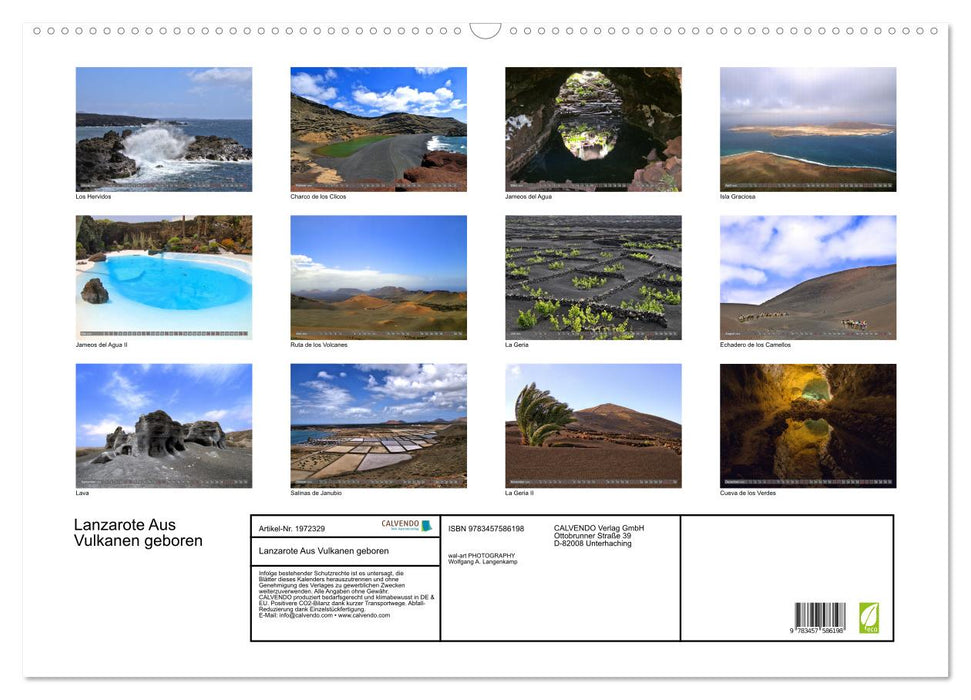Select the Charco de los Clicos thumbnail

378,128
